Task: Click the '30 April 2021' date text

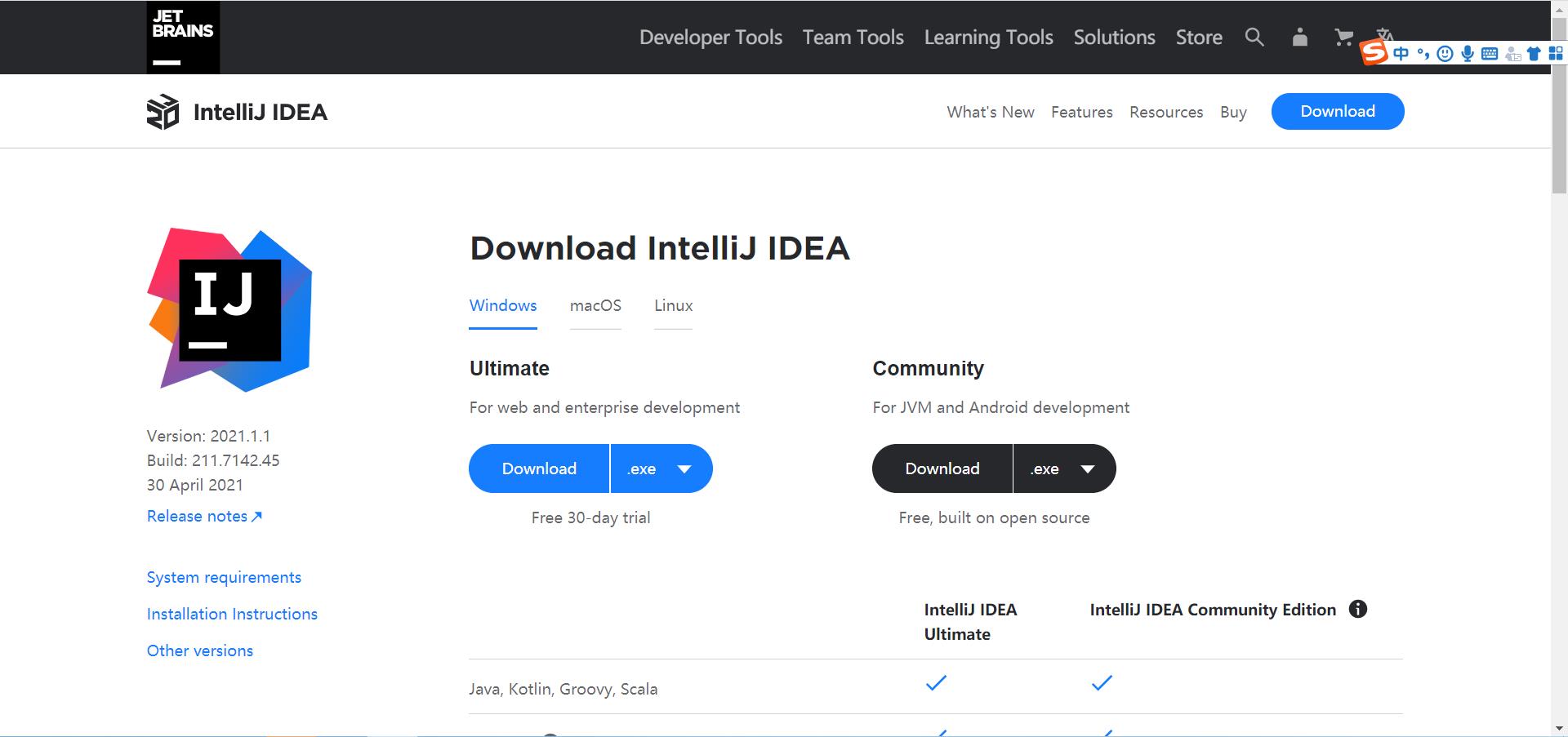Action: pyautogui.click(x=195, y=485)
